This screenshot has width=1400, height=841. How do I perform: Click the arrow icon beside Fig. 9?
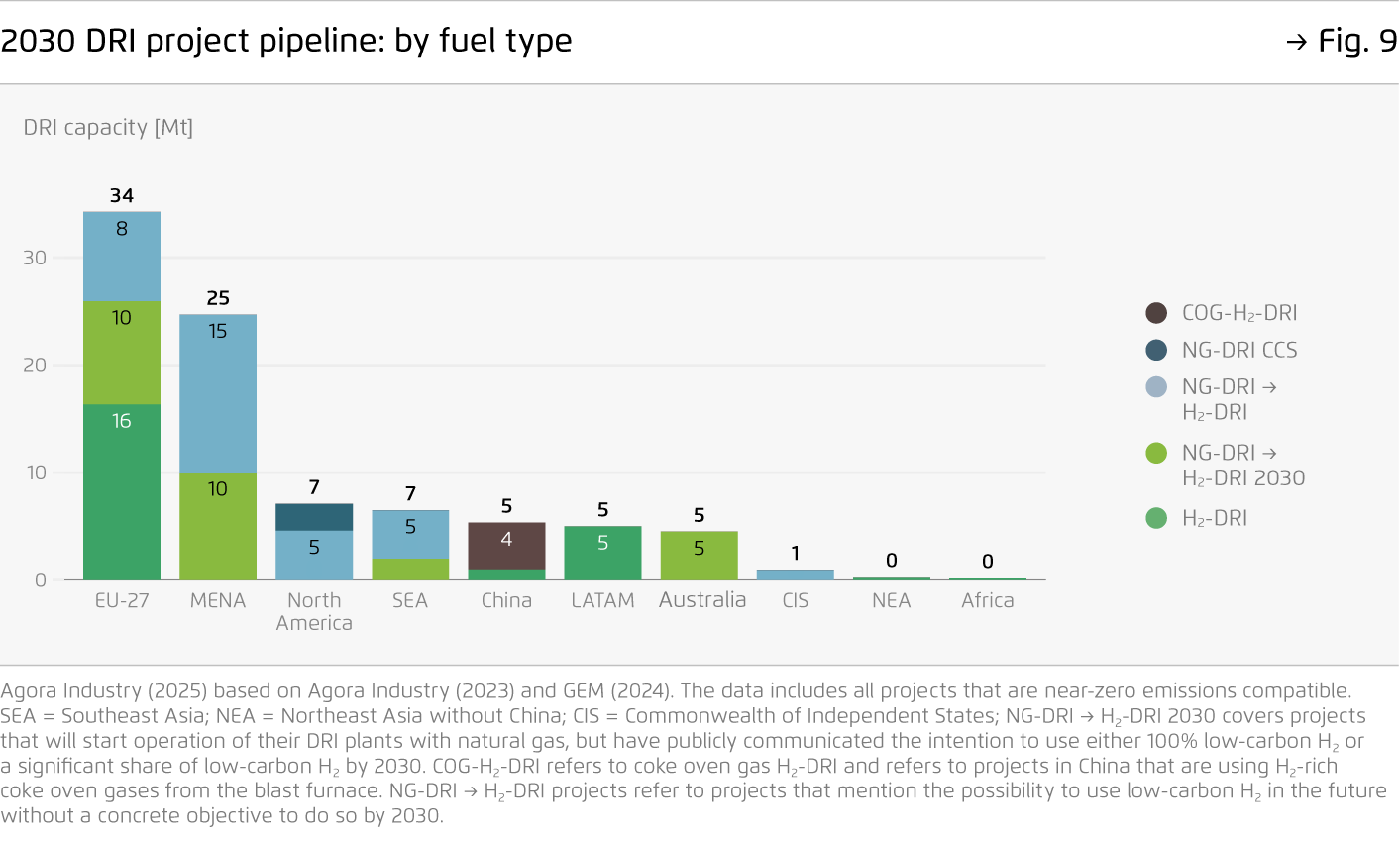tap(1296, 42)
